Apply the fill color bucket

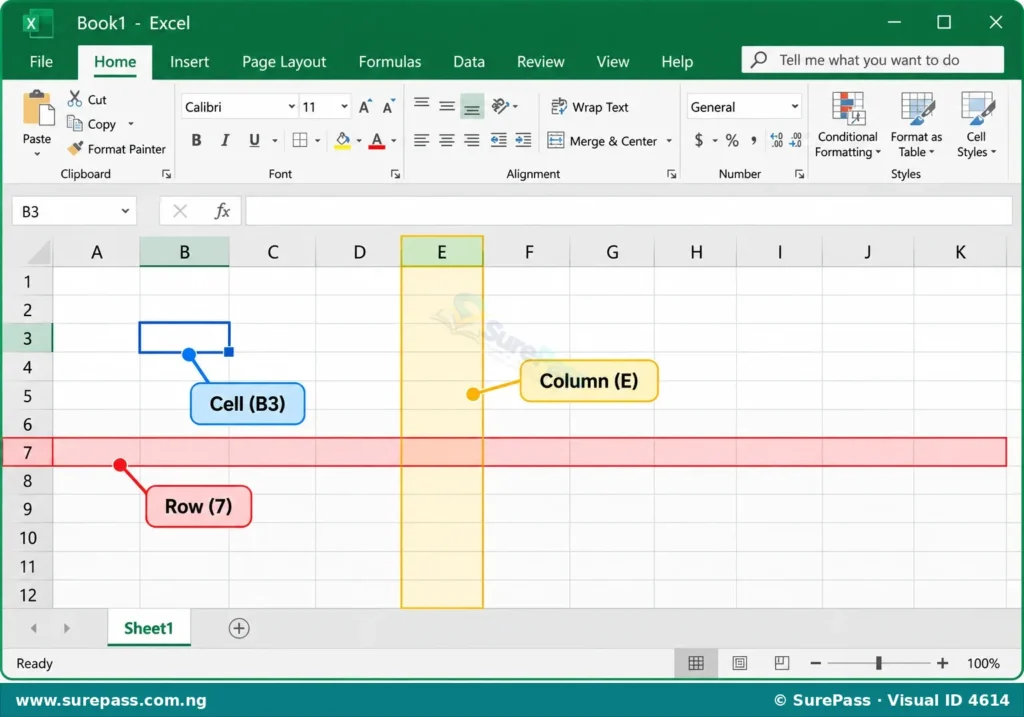click(x=342, y=140)
